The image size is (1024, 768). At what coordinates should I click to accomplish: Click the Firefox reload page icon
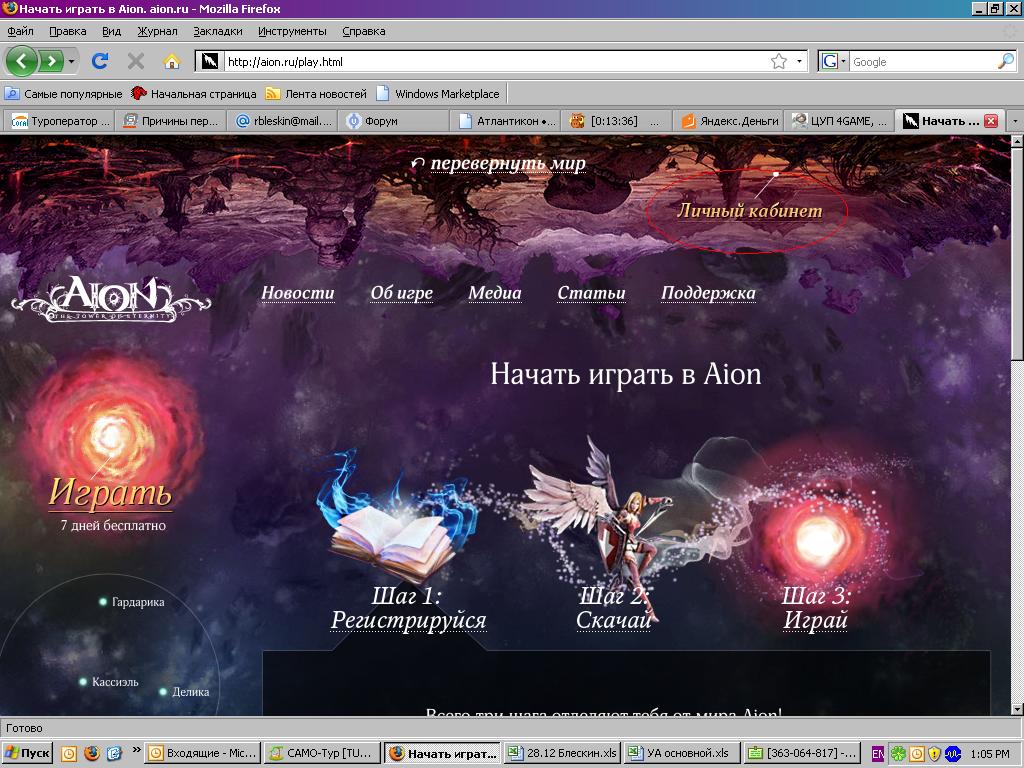point(100,61)
